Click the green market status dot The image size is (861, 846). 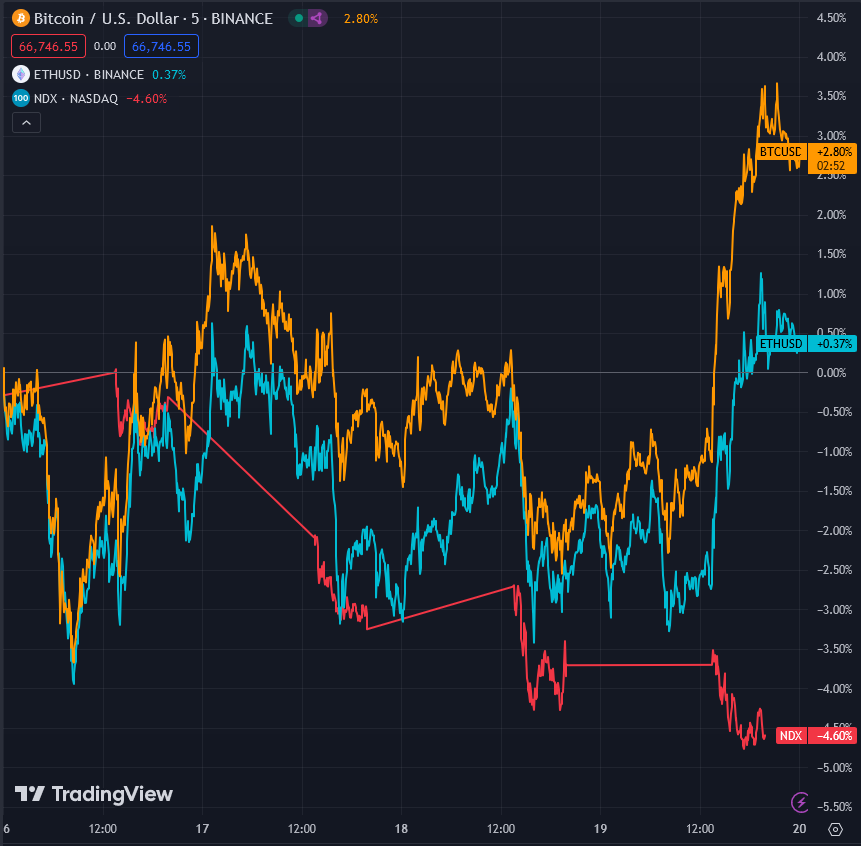tap(299, 19)
